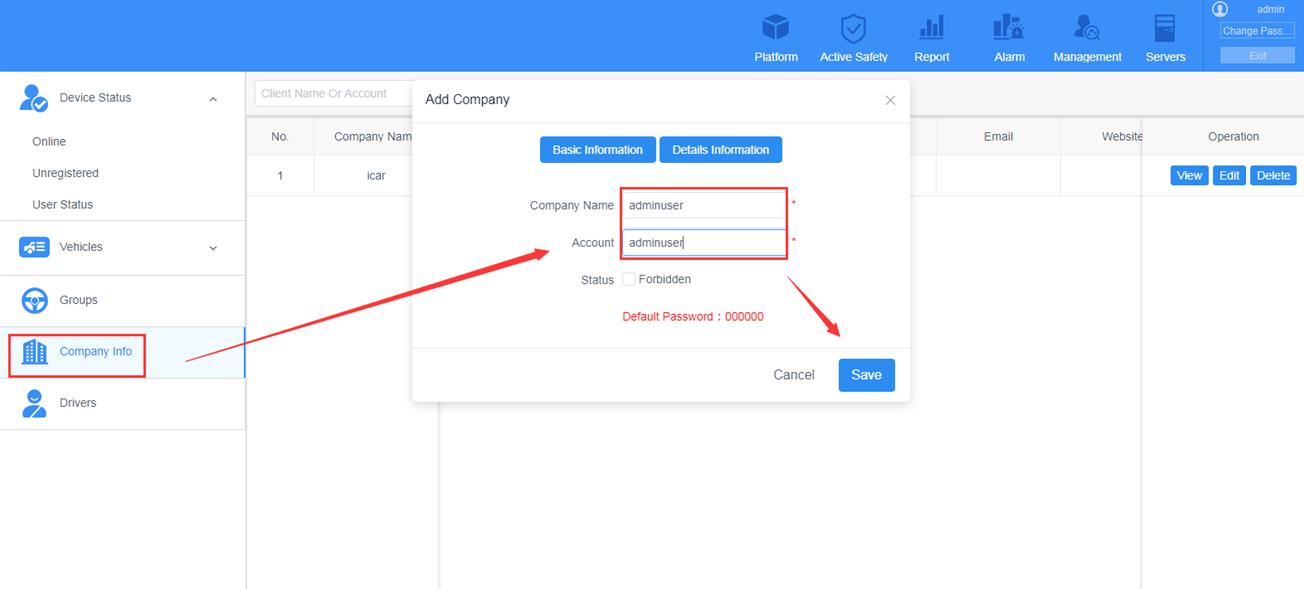Viewport: 1304px width, 589px height.
Task: Click the Company Info building icon
Action: [35, 352]
